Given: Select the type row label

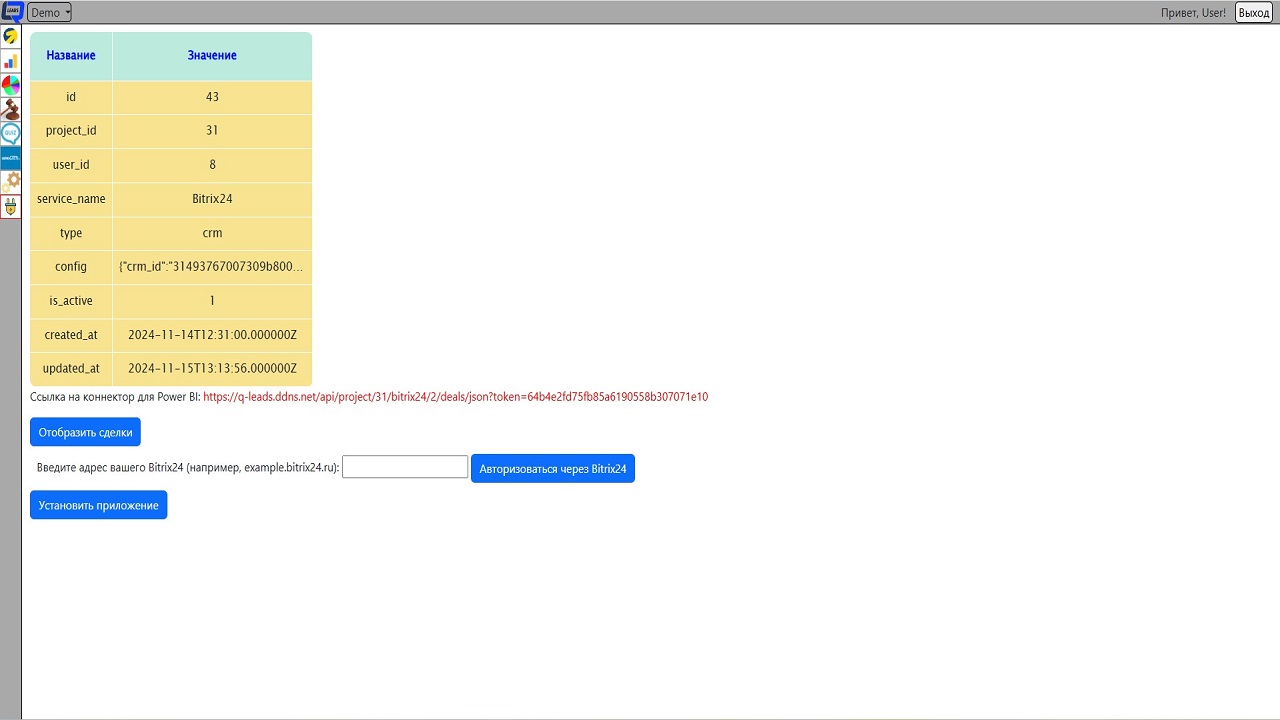Looking at the screenshot, I should tap(71, 233).
